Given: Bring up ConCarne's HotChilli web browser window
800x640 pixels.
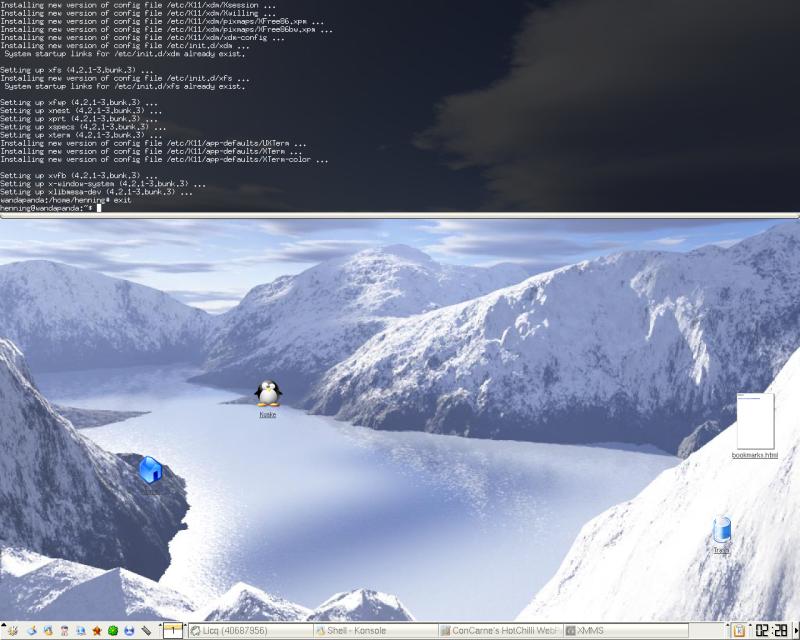Looking at the screenshot, I should coord(501,631).
